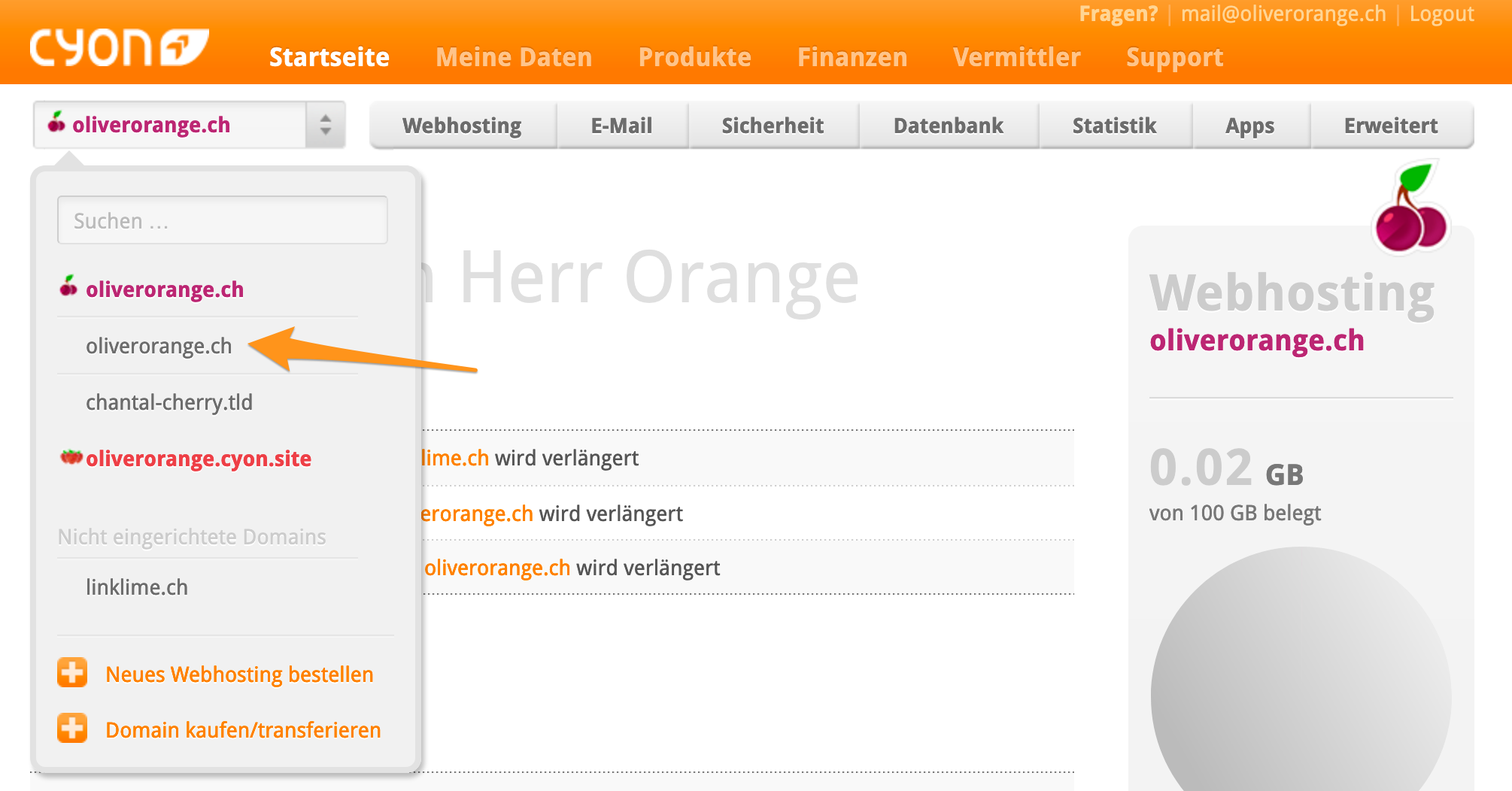
Task: Click the 'Nicht eingerichtete Domains' label
Action: 192,537
